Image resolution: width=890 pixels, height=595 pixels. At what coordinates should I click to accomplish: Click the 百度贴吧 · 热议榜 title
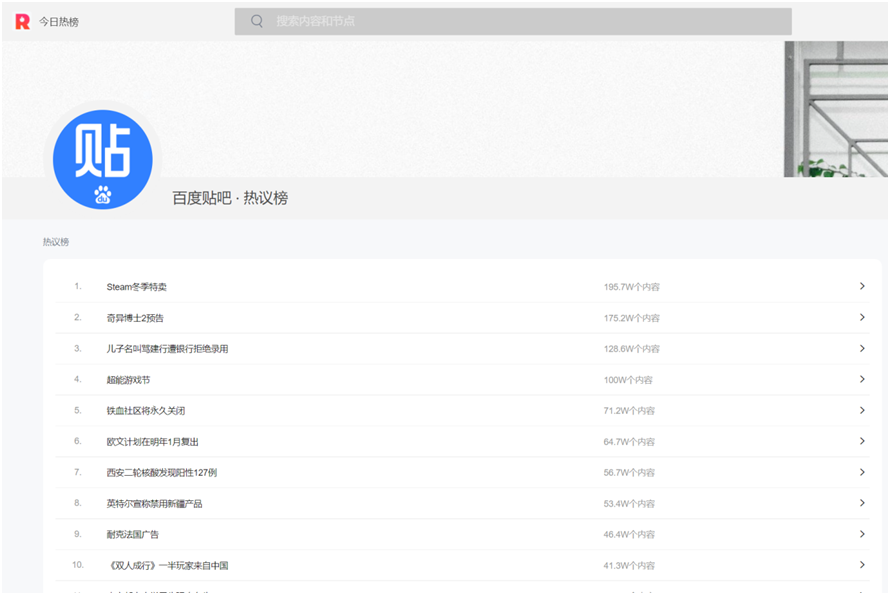(230, 198)
